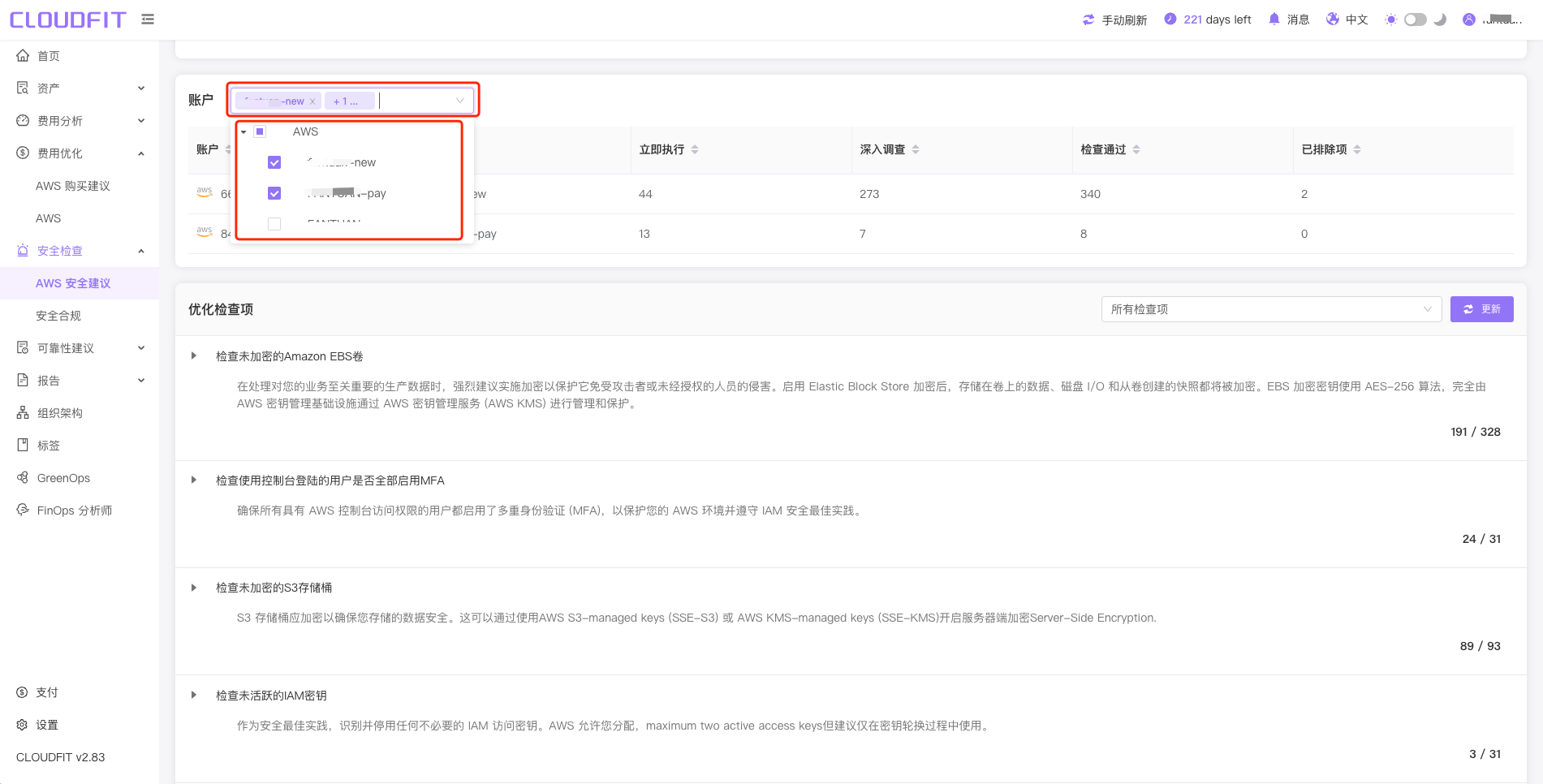Click the days-left clock icon
Screen dimensions: 1543x784
[x=1170, y=19]
